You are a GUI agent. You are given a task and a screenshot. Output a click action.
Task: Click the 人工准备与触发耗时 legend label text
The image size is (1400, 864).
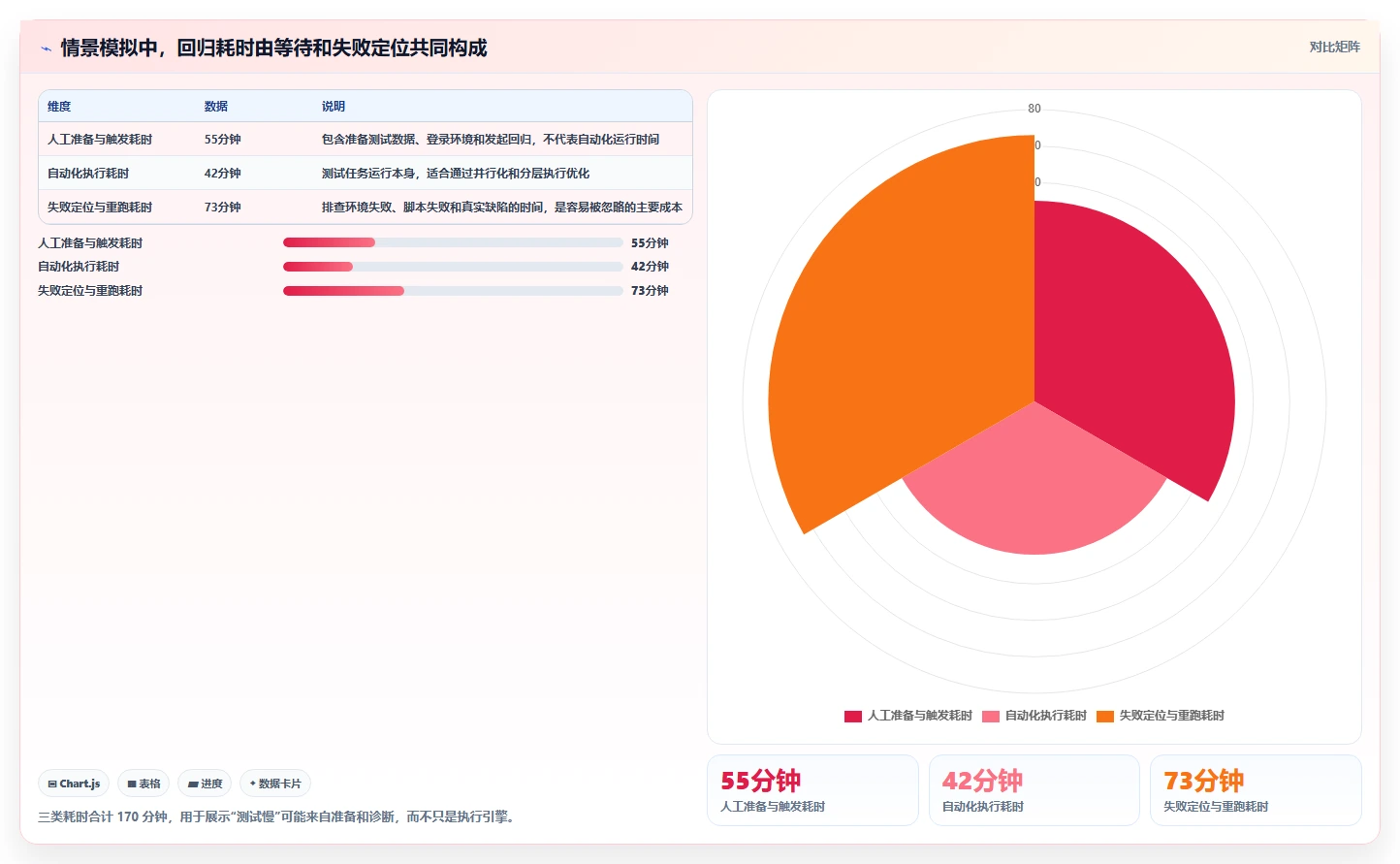pyautogui.click(x=920, y=716)
